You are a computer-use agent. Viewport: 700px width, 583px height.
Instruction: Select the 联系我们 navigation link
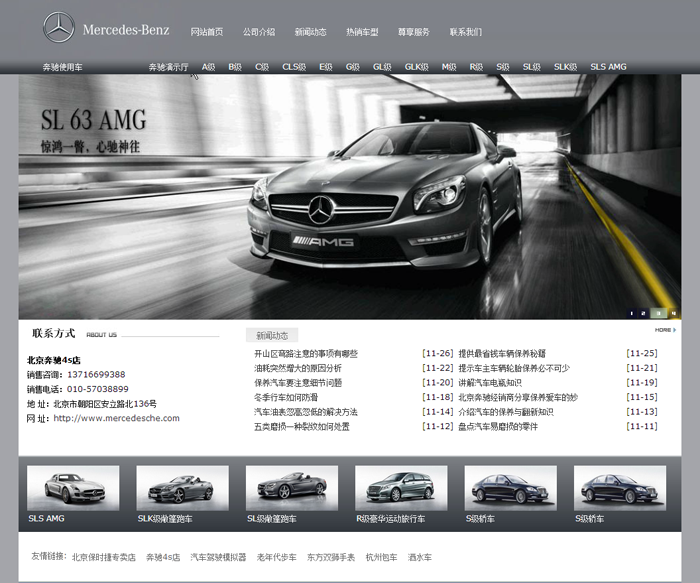[465, 32]
